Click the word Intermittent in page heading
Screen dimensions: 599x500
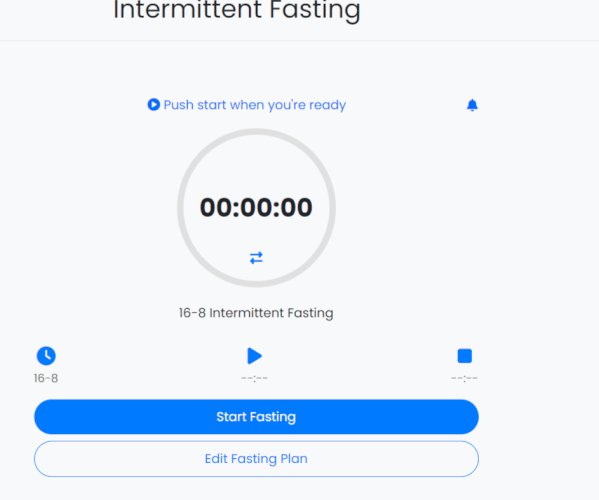point(187,10)
